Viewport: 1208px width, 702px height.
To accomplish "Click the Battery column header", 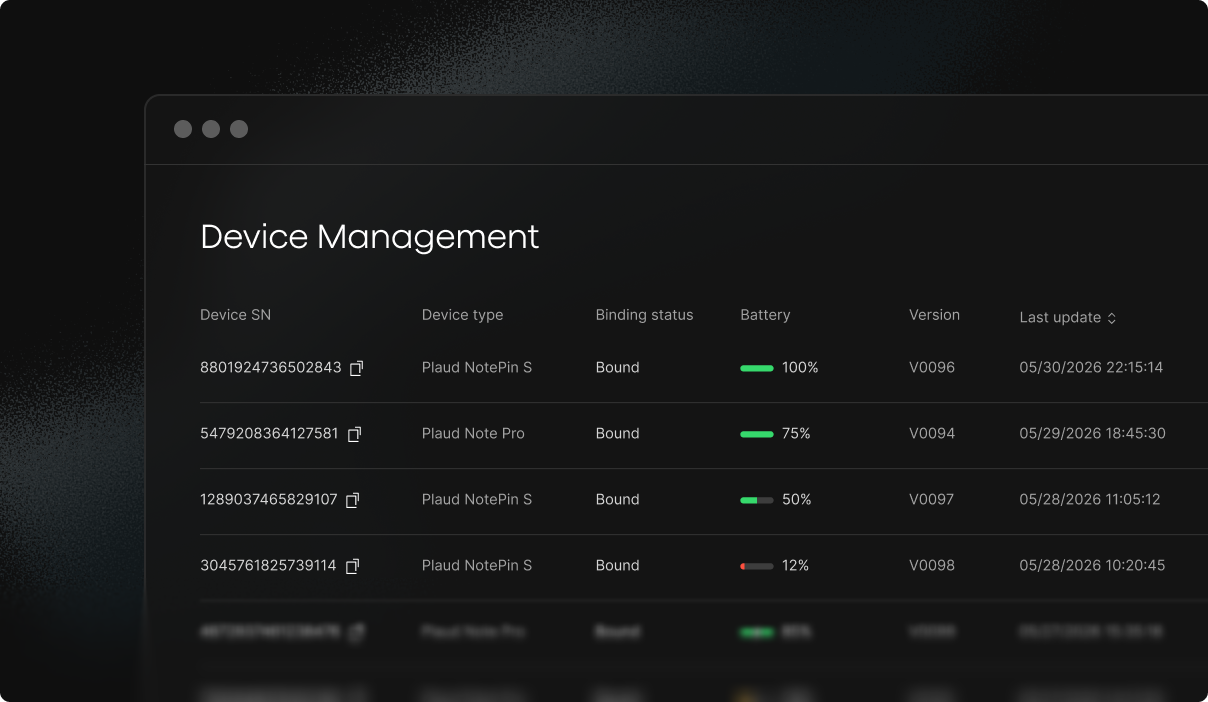I will (765, 315).
